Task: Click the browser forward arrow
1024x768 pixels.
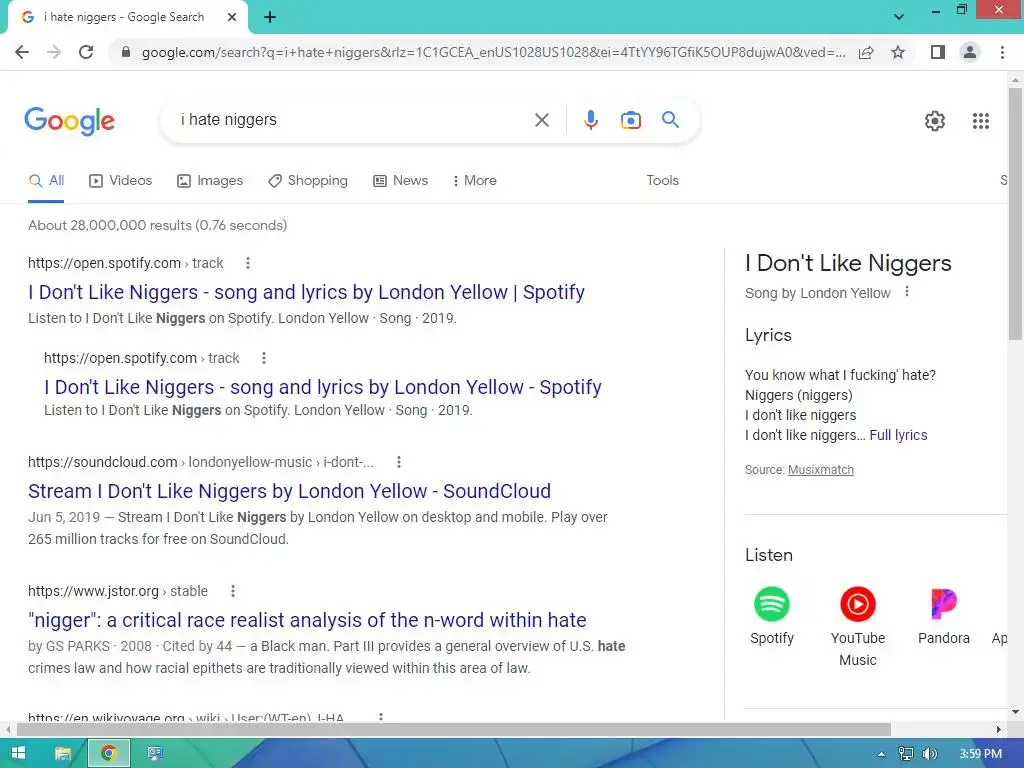Action: point(54,52)
